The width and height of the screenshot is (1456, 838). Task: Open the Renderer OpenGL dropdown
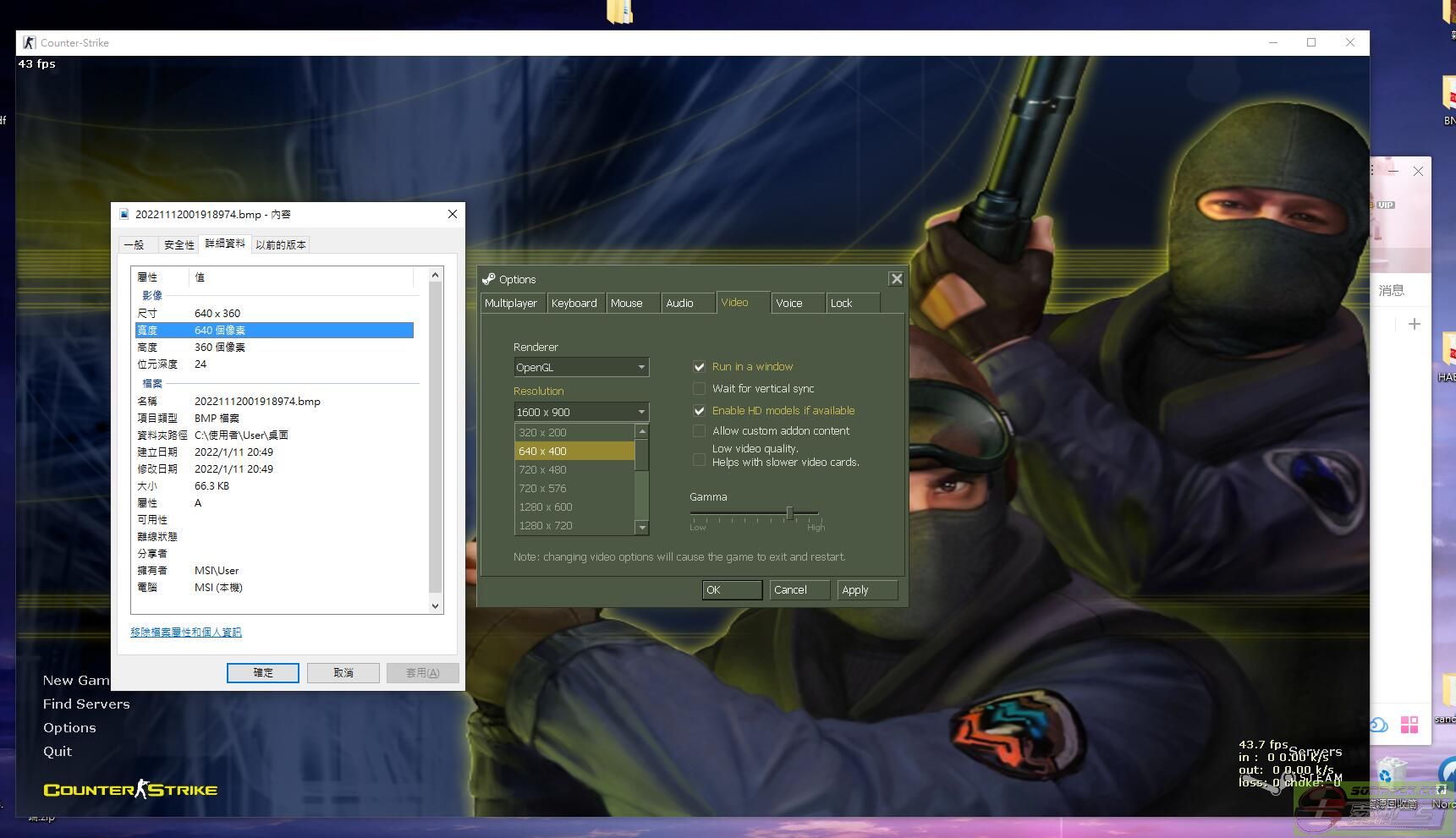click(x=581, y=367)
